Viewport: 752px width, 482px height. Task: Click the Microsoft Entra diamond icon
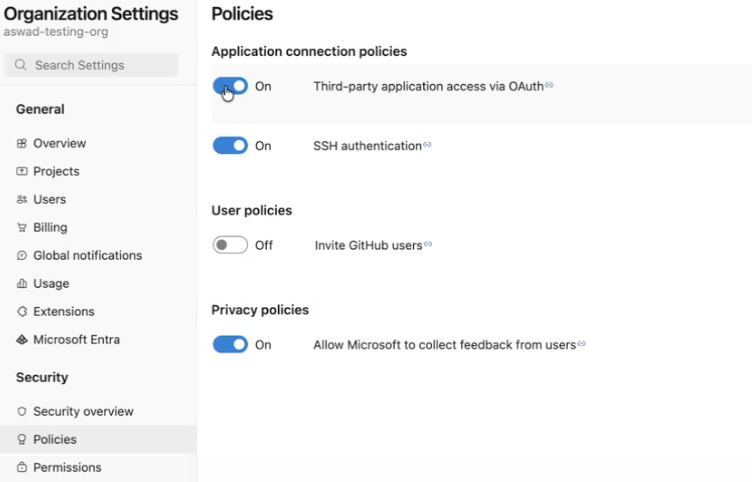click(22, 340)
